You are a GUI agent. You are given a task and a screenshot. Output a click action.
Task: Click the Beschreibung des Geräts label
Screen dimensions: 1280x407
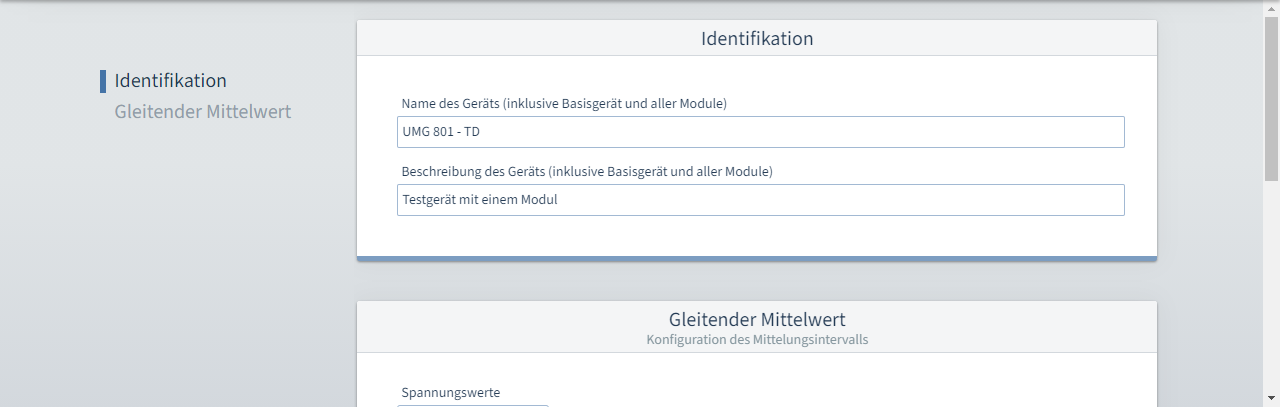tap(587, 172)
